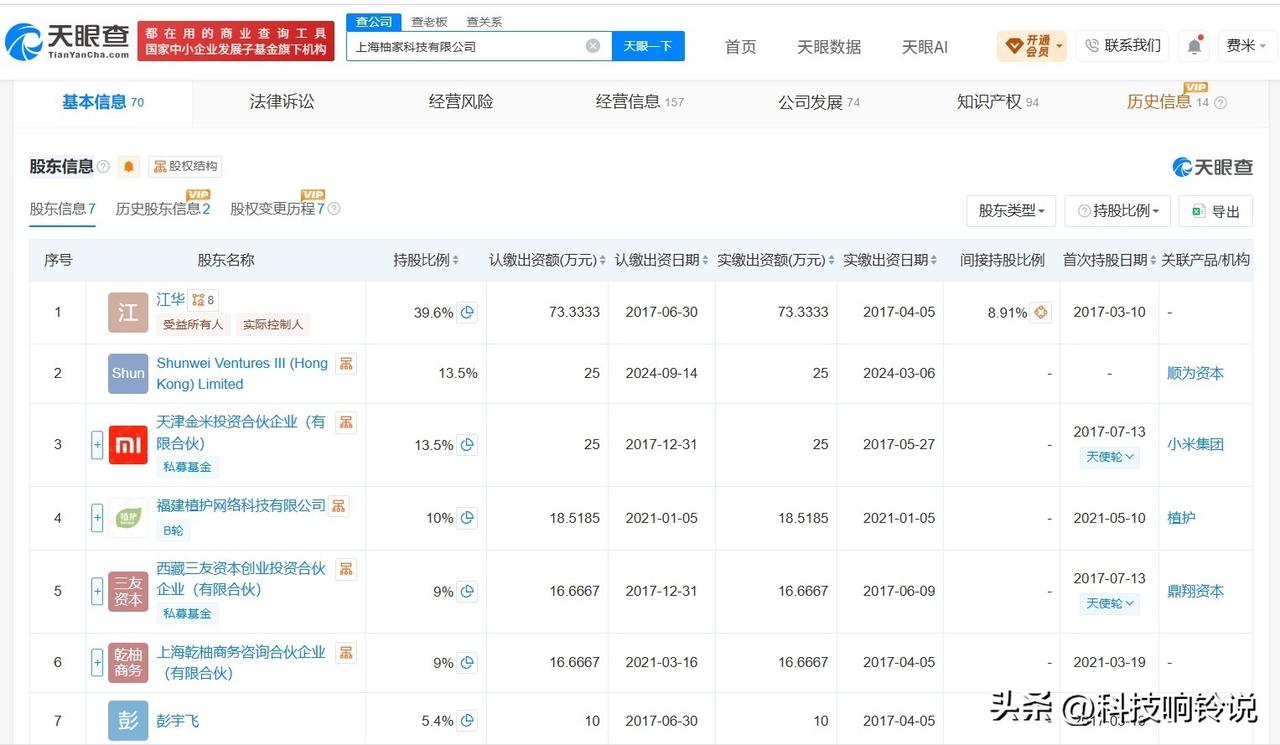Open equity structure icon beside Shunwei Ventures III
The image size is (1280, 745).
(x=346, y=363)
